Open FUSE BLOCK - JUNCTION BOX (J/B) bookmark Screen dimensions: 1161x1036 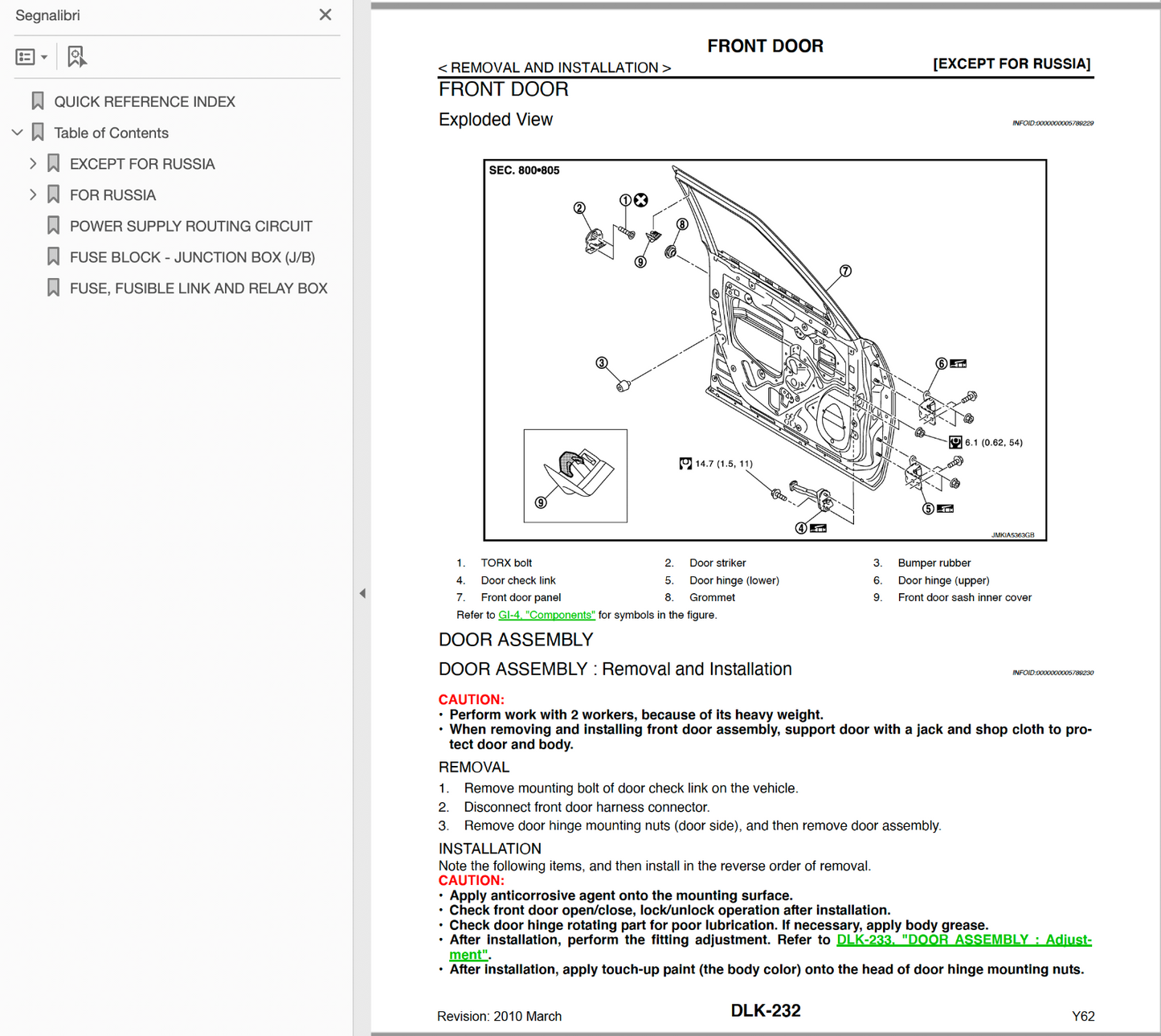coord(192,258)
